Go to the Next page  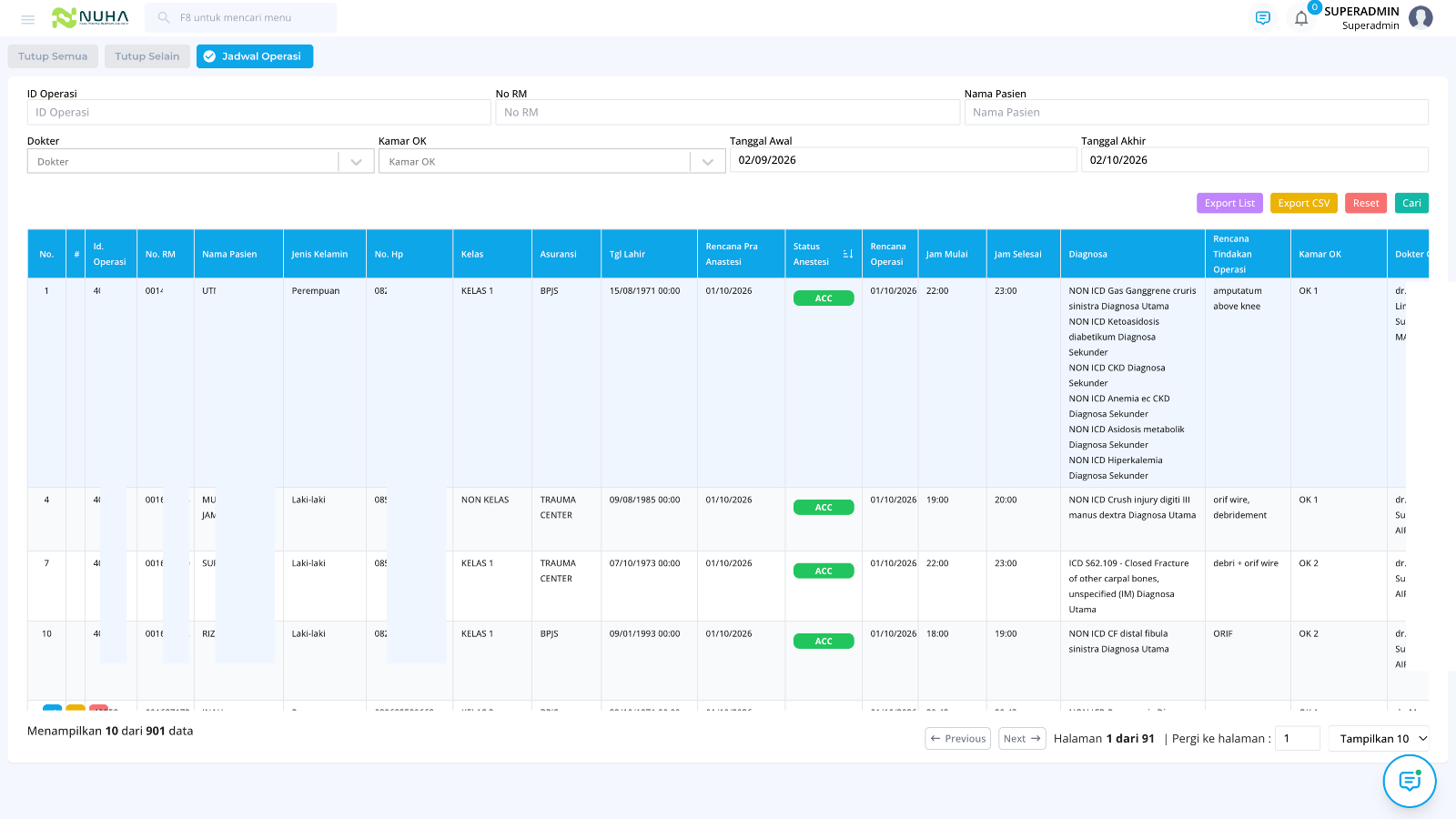point(1022,739)
